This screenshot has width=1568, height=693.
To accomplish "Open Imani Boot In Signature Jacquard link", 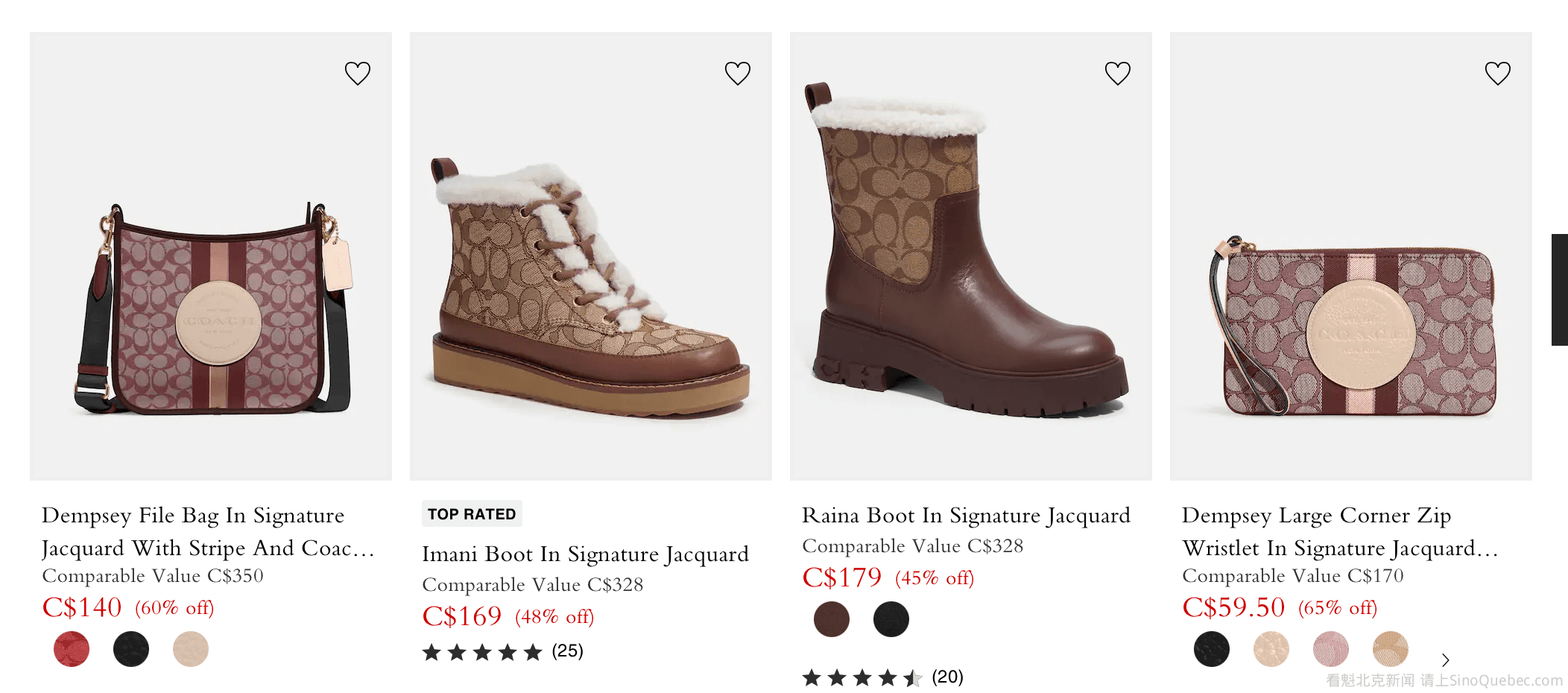I will [585, 554].
